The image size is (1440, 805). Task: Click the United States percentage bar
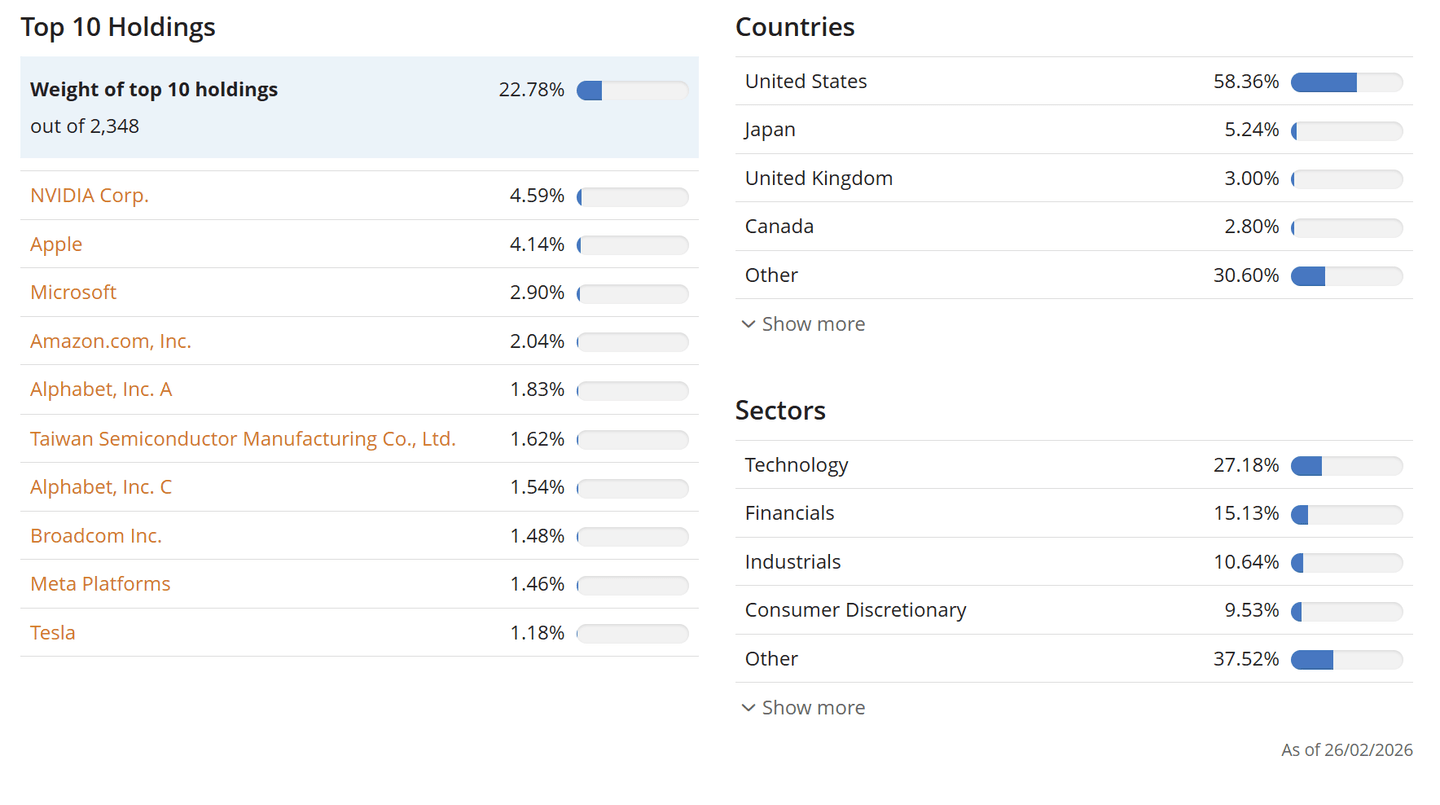(1346, 82)
